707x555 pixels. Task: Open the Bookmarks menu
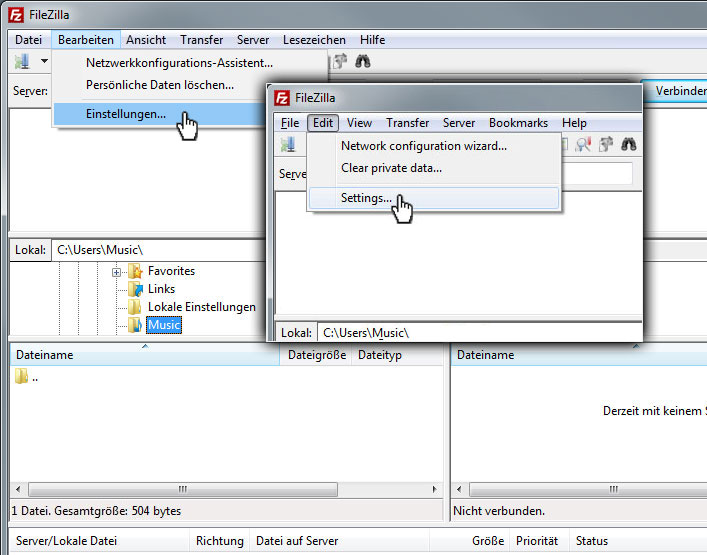pos(519,123)
